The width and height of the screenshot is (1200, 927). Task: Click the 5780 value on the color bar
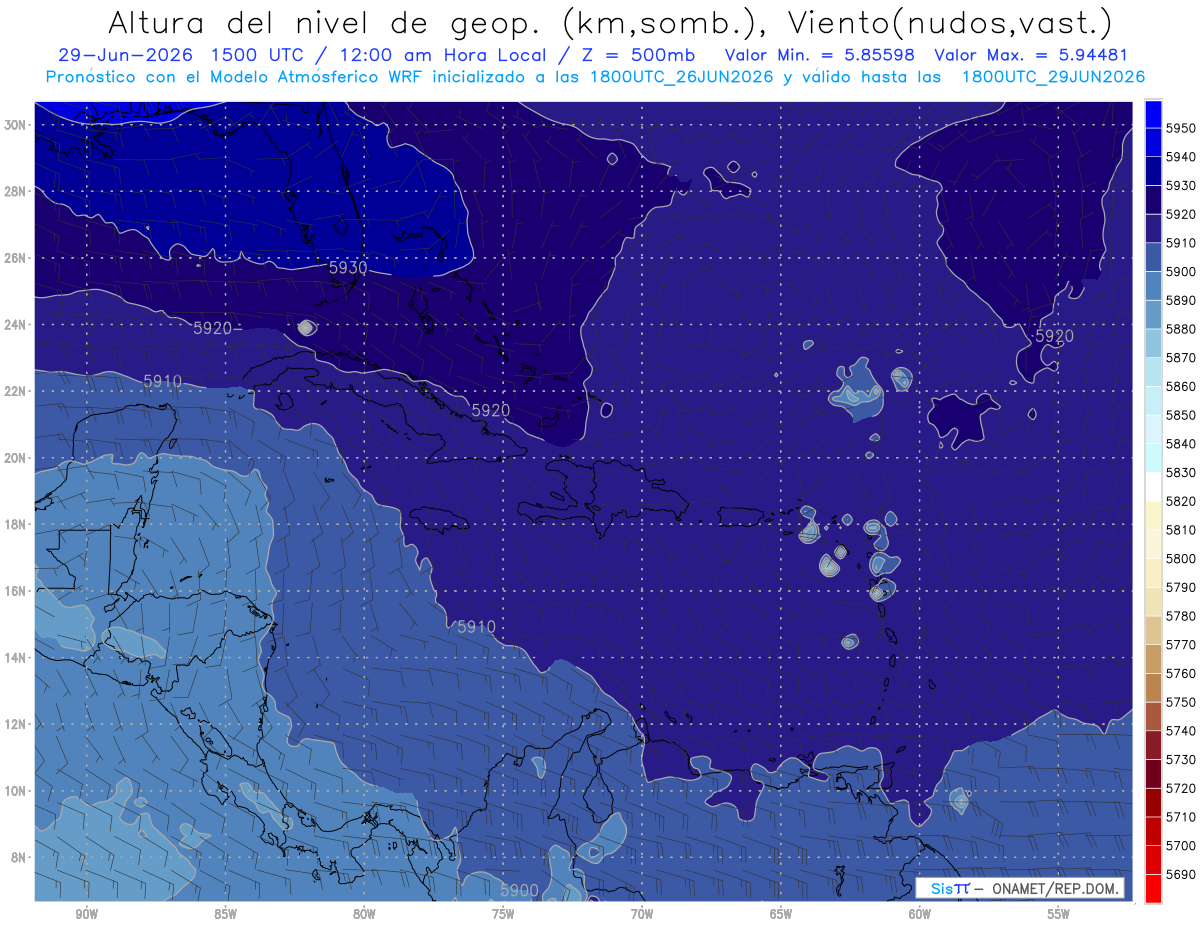coord(1181,616)
